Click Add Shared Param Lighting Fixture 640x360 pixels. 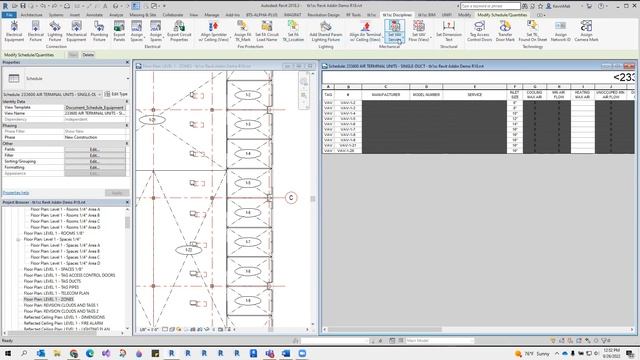(326, 31)
